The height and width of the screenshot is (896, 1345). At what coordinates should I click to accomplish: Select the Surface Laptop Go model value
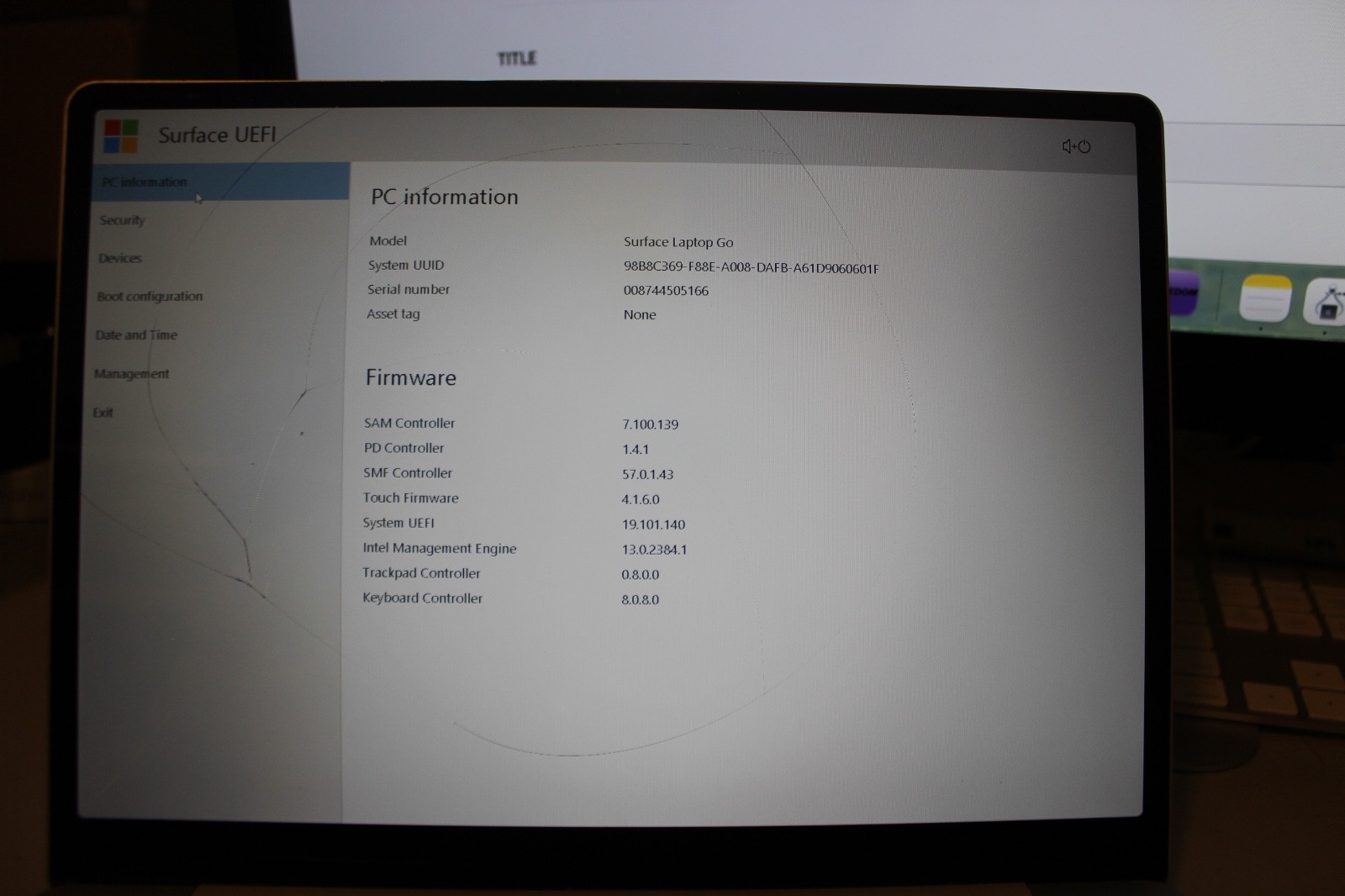[x=678, y=242]
